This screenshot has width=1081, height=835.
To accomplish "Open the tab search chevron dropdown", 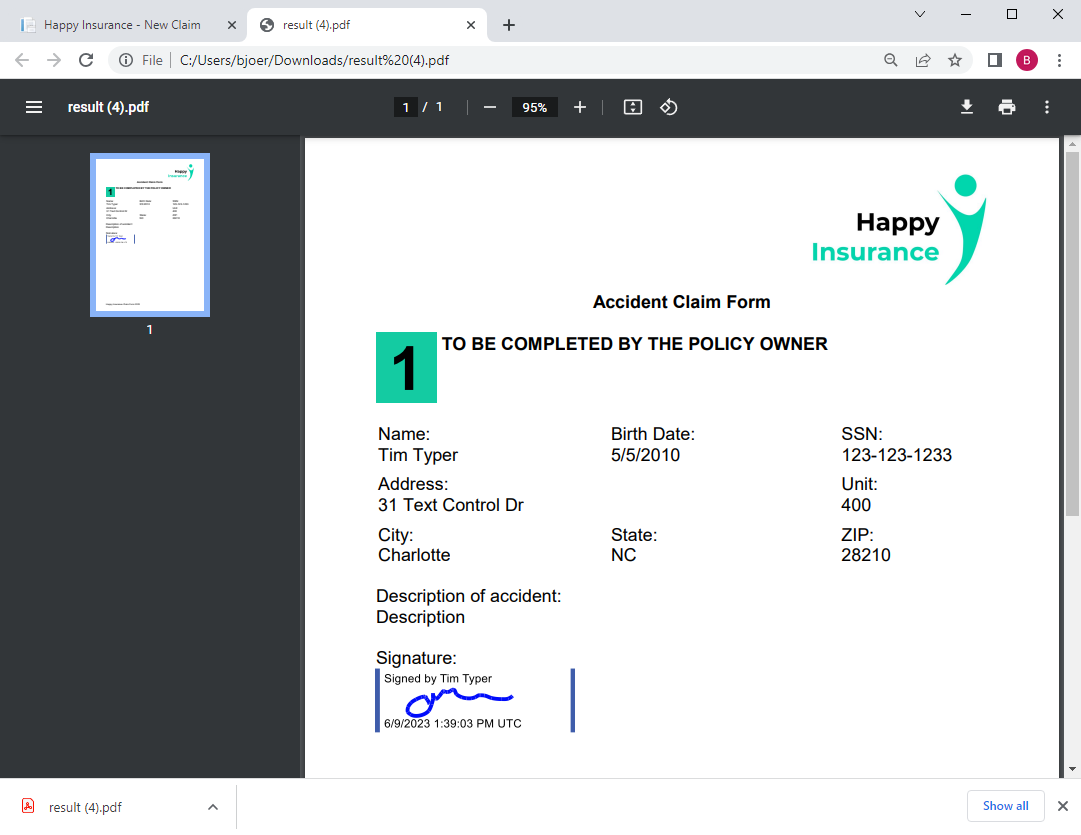I will (920, 14).
